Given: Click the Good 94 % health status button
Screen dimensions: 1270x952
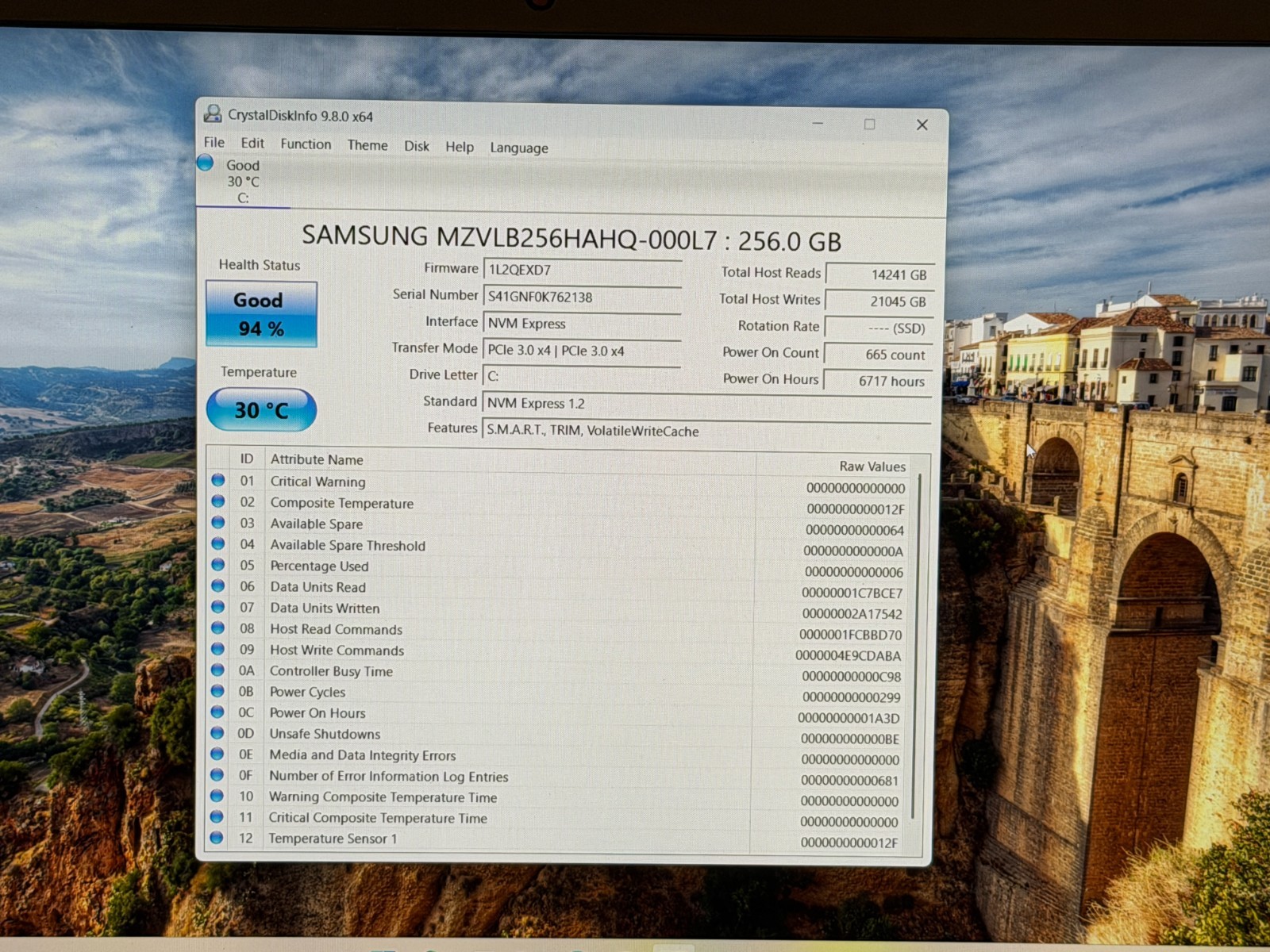Looking at the screenshot, I should tap(261, 314).
